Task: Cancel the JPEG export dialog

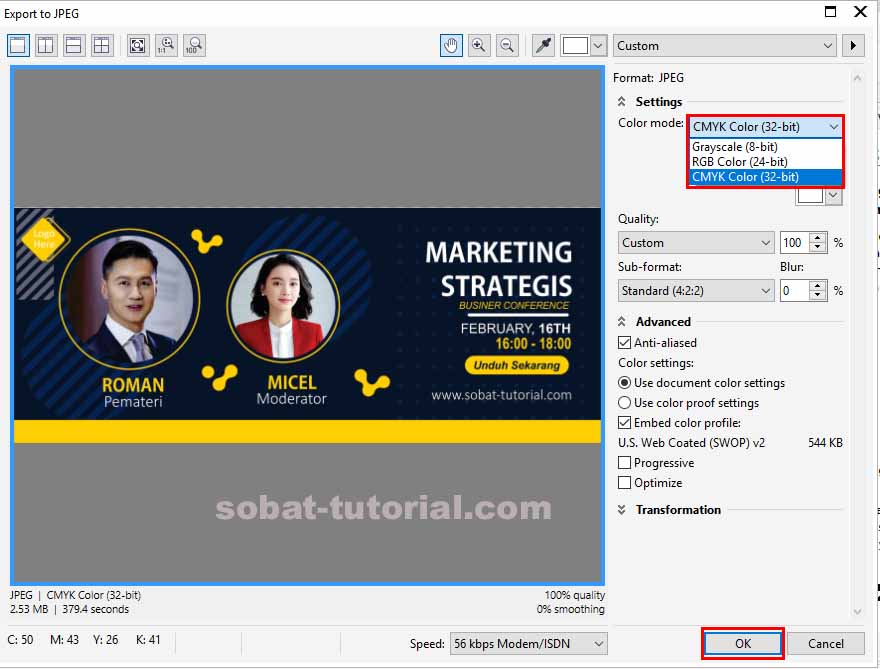Action: pyautogui.click(x=826, y=643)
